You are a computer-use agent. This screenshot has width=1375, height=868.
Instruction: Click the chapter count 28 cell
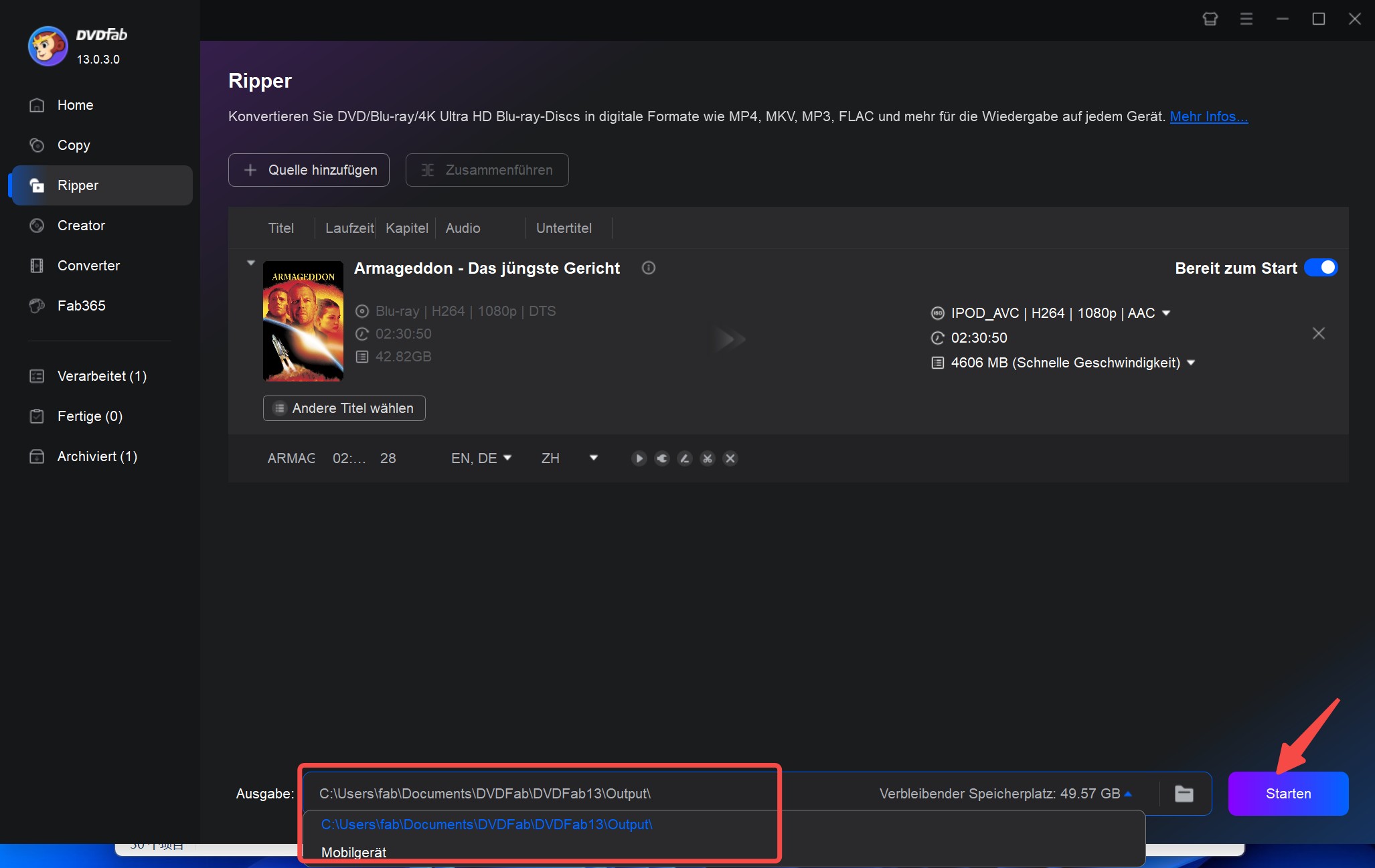coord(388,458)
